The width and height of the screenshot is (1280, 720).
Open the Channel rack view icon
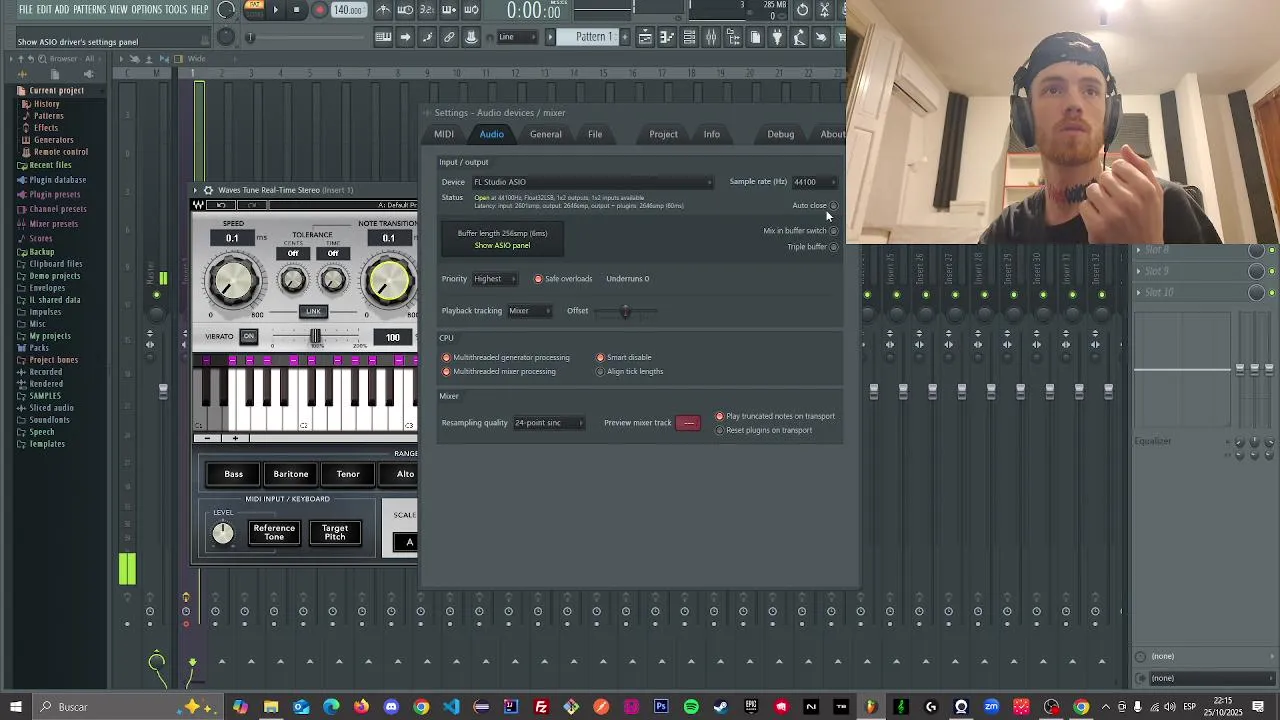coord(689,37)
